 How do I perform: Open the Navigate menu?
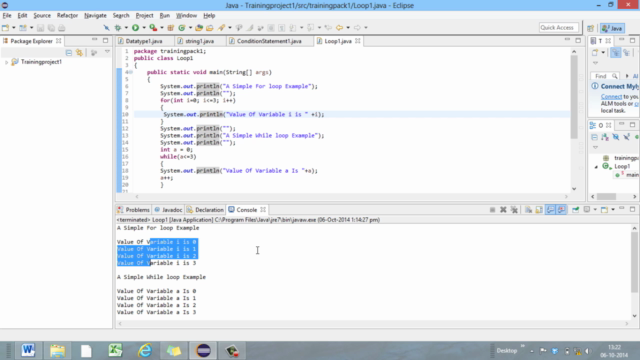click(95, 16)
